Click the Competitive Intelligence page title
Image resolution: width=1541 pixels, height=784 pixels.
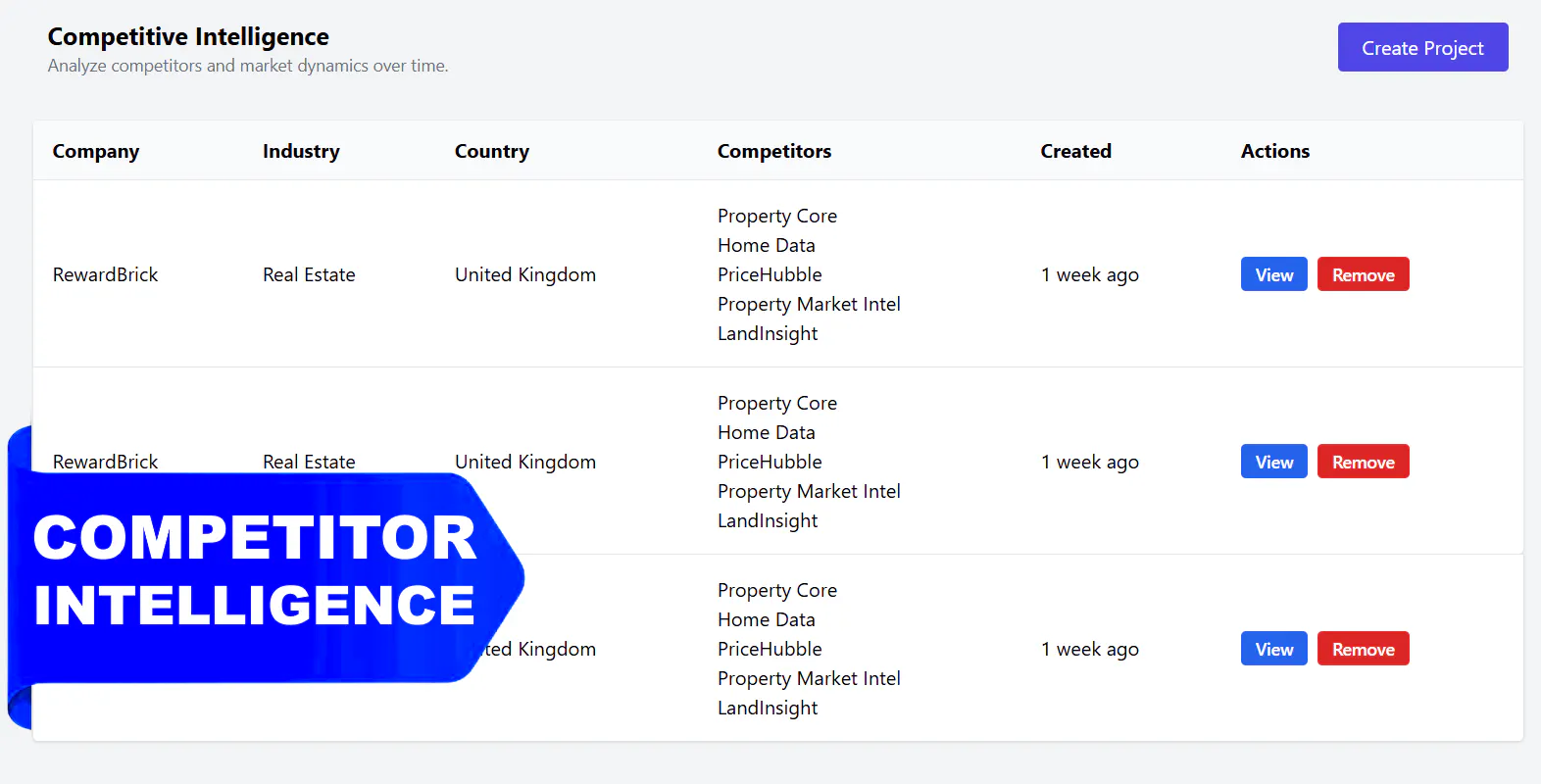pyautogui.click(x=188, y=36)
